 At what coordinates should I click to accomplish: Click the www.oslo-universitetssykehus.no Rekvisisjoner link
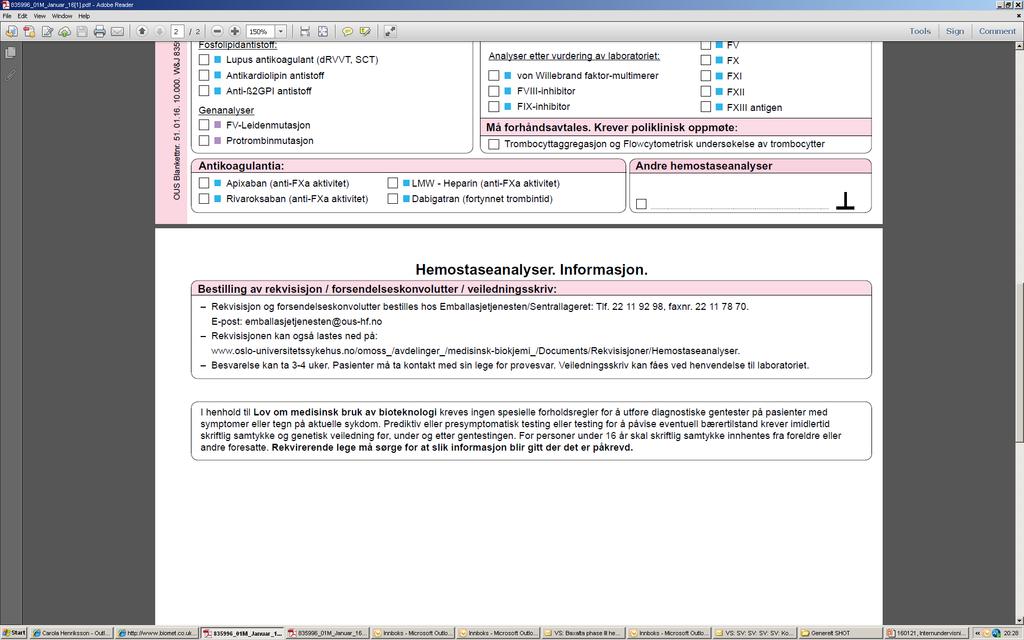(475, 351)
